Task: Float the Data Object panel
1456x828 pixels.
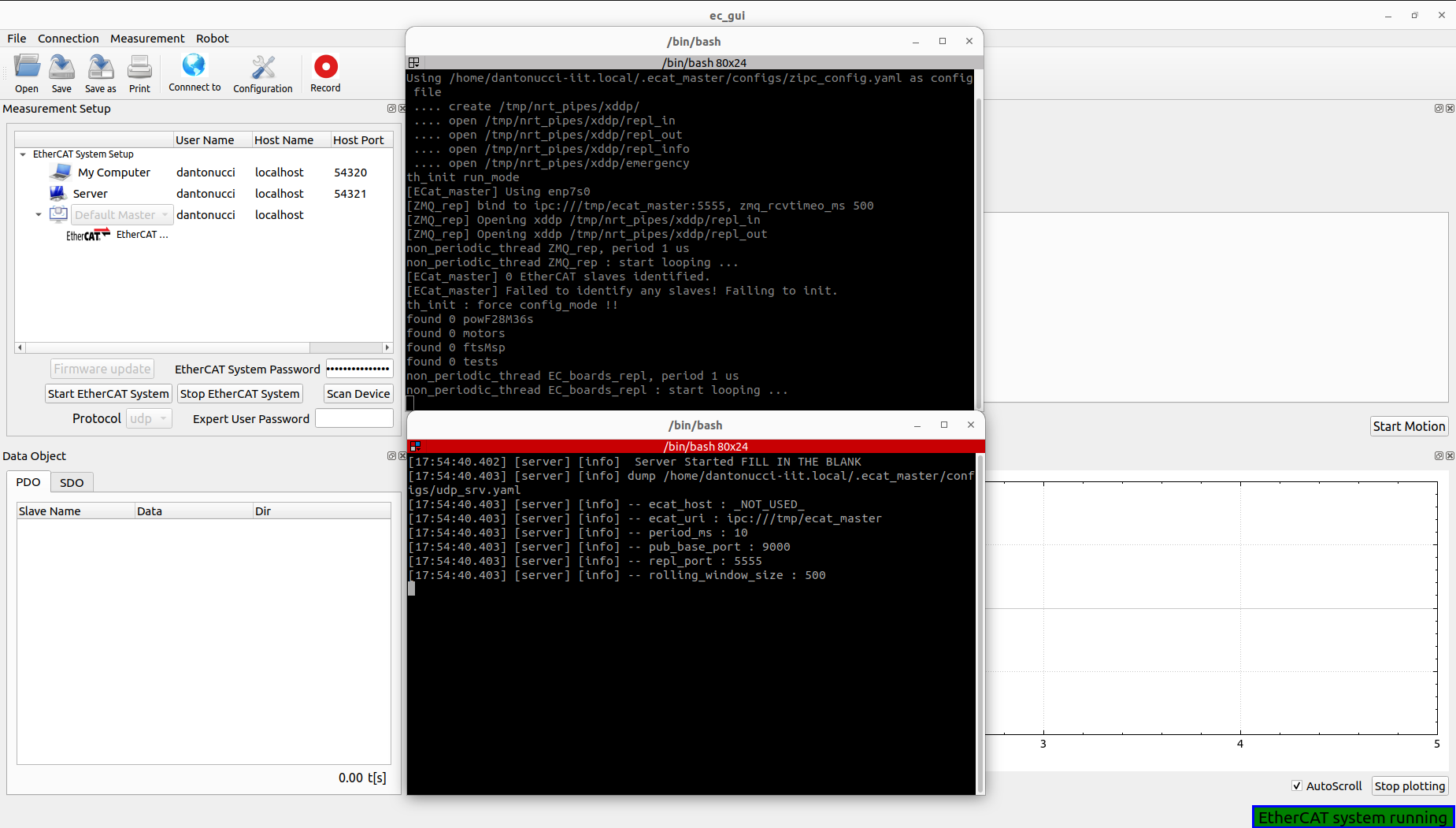Action: (x=391, y=456)
